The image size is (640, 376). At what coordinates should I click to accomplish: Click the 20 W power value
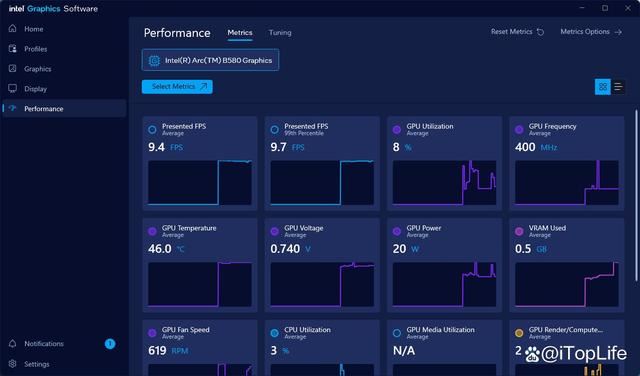(406, 249)
